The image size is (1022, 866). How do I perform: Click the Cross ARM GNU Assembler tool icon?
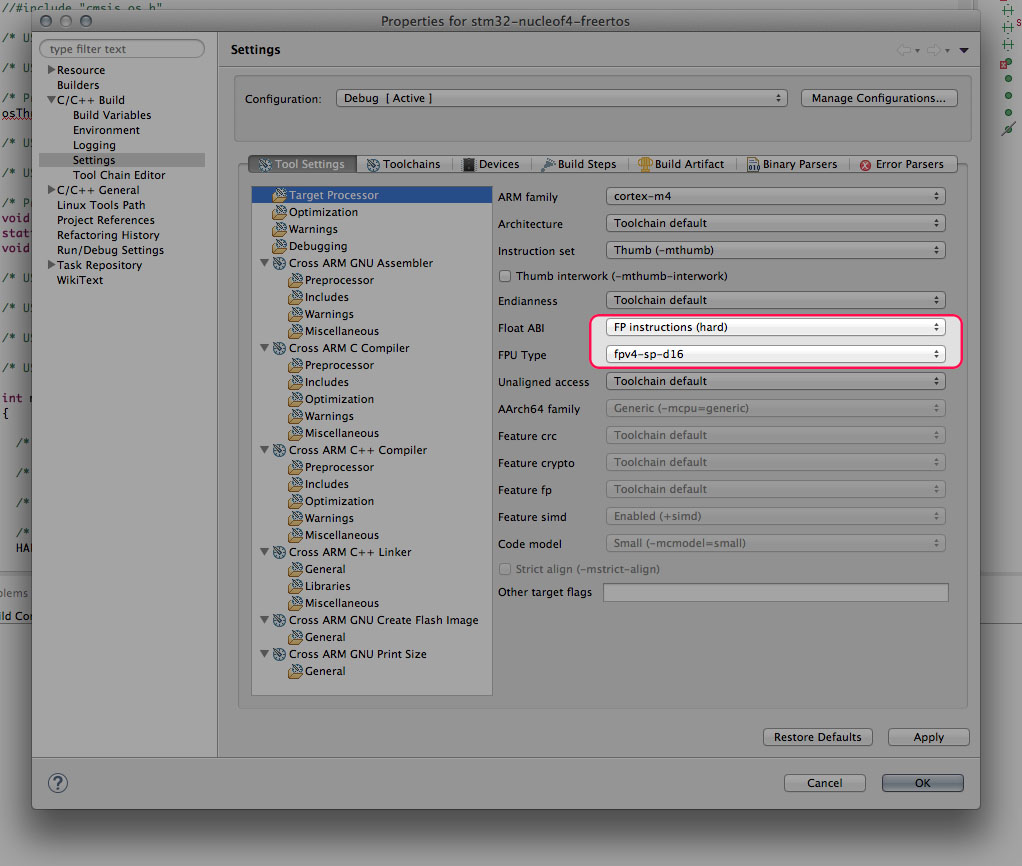pos(280,263)
